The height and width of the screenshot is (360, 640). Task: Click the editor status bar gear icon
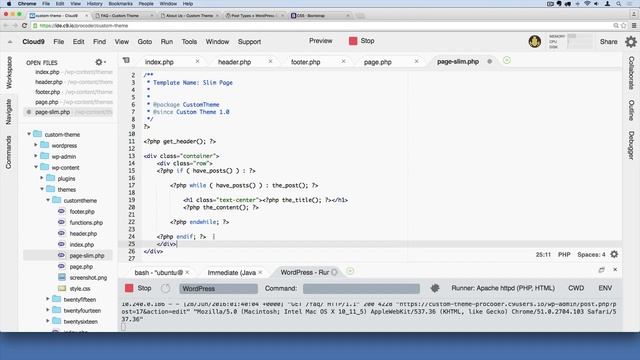pos(614,254)
